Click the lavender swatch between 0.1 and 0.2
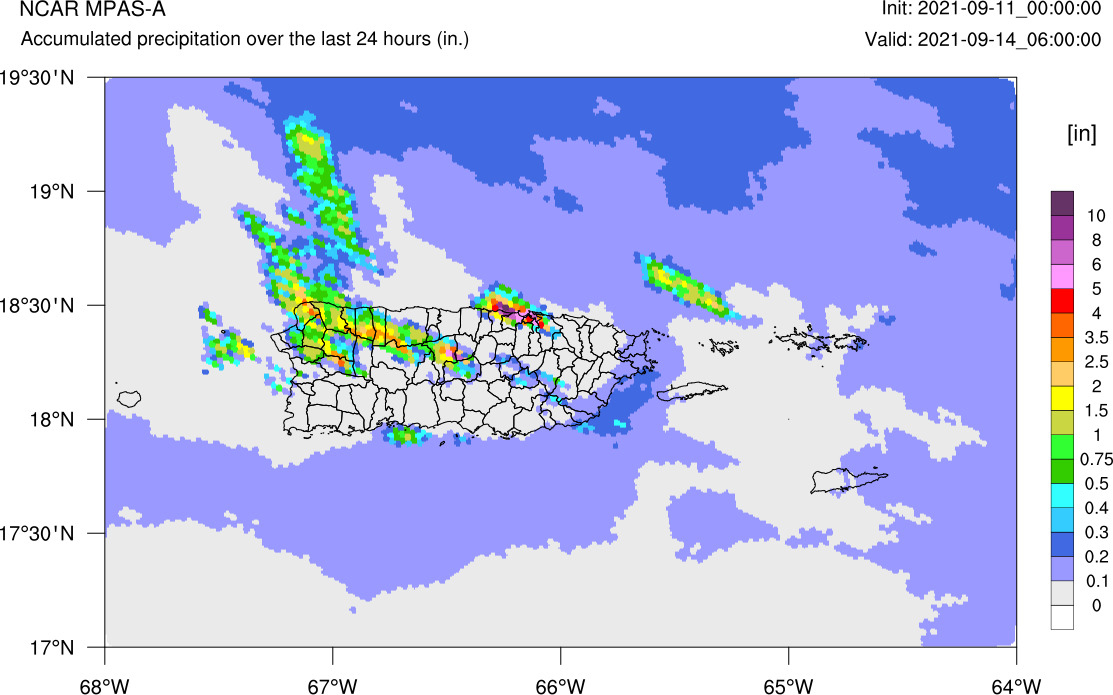Viewport: 1113px width, 695px height. click(x=1062, y=569)
